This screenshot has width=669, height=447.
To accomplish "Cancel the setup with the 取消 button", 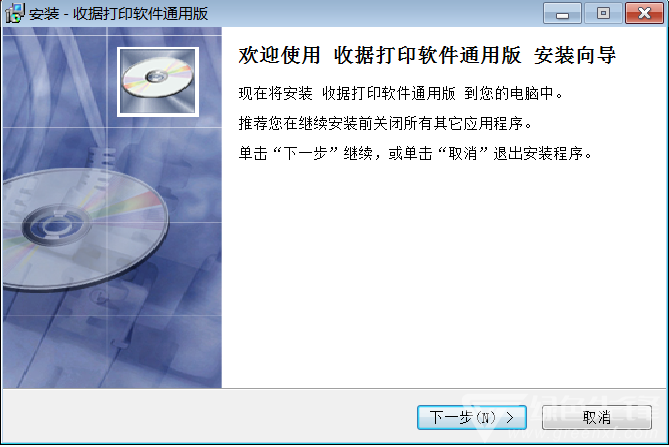I will [x=596, y=417].
